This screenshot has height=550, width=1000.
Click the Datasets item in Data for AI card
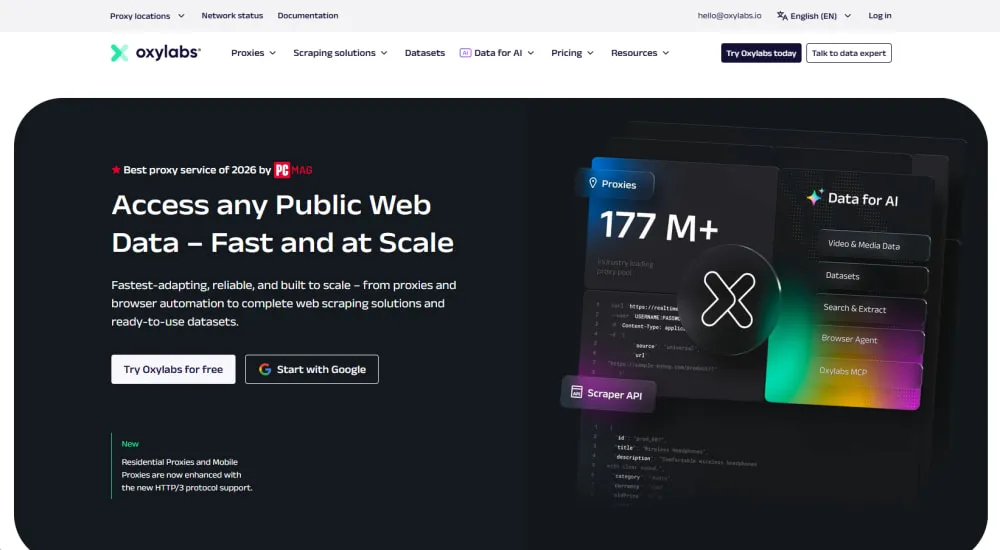pos(872,276)
